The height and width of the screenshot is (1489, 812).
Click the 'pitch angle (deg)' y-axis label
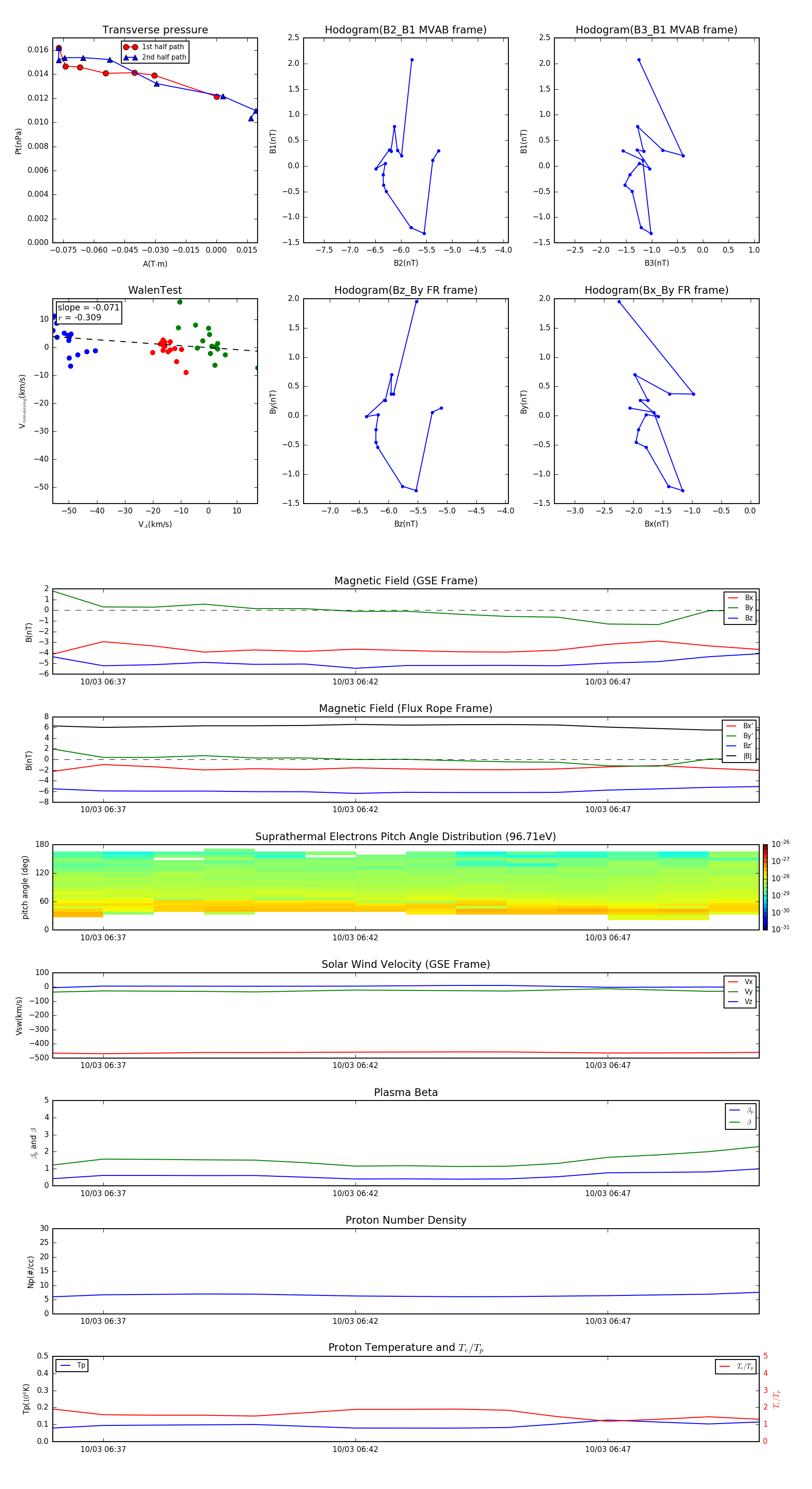pyautogui.click(x=25, y=887)
